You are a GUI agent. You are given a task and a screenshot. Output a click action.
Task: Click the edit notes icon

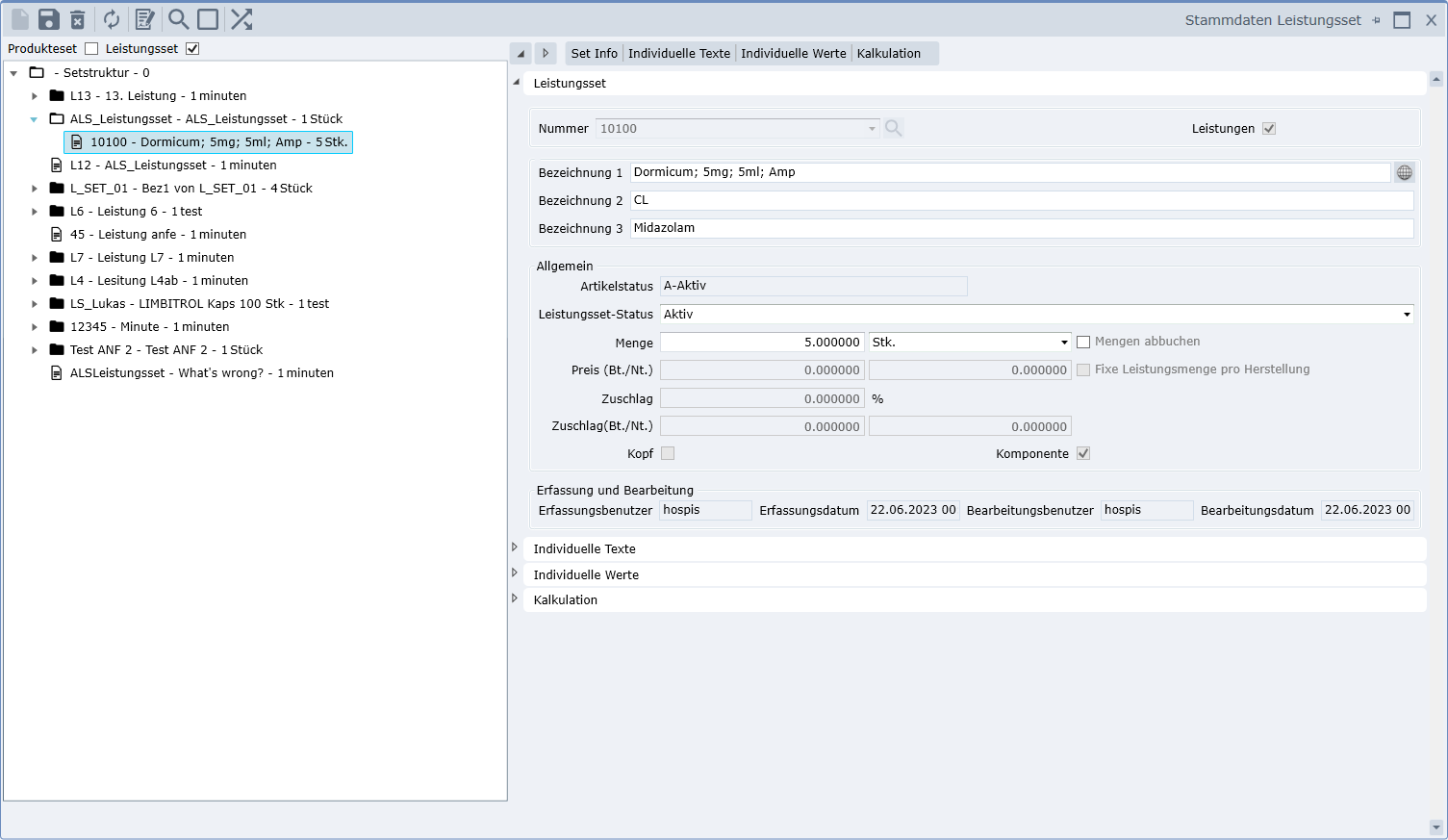coord(144,19)
